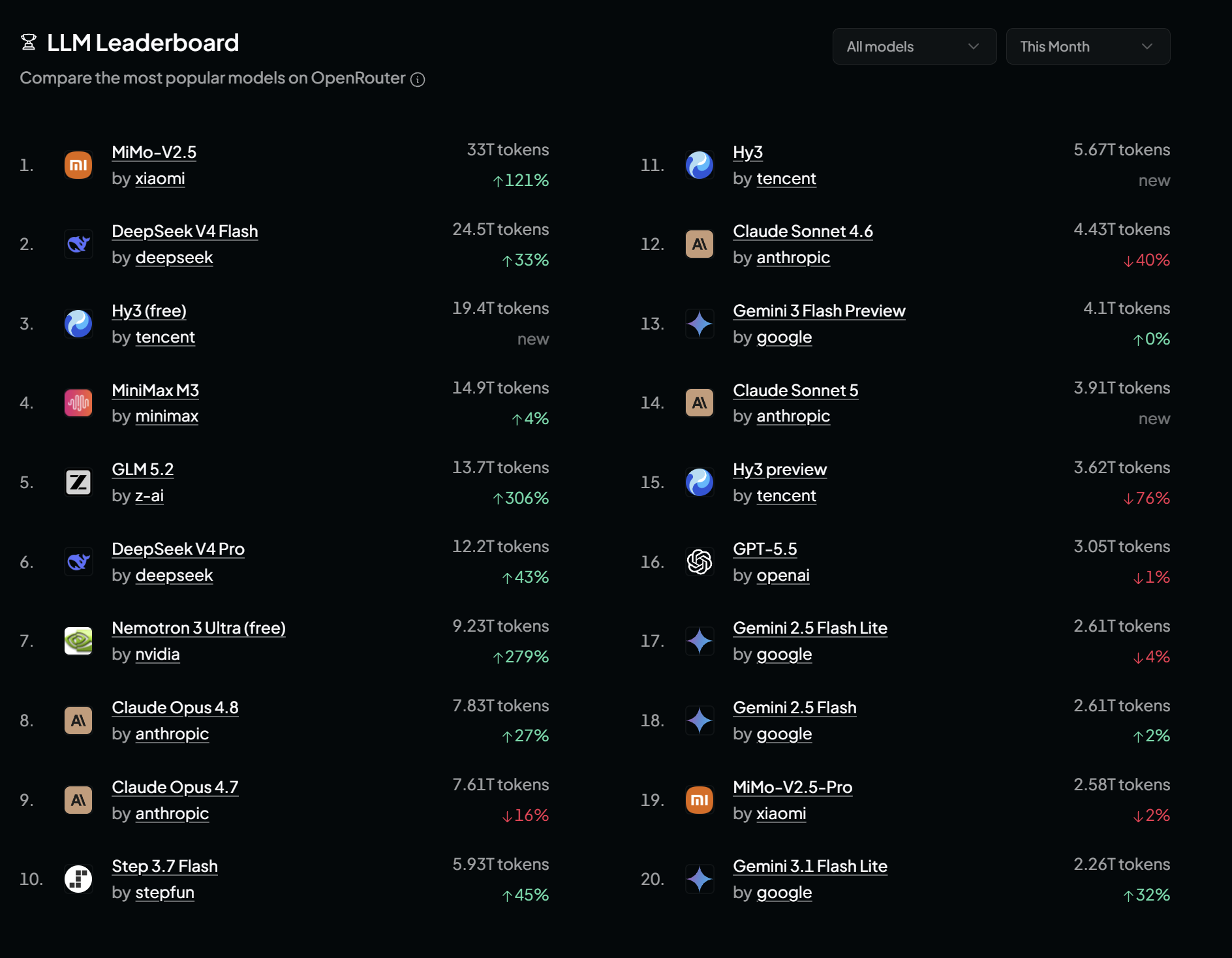Visit the openai provider link
The width and height of the screenshot is (1232, 958).
coord(783,575)
